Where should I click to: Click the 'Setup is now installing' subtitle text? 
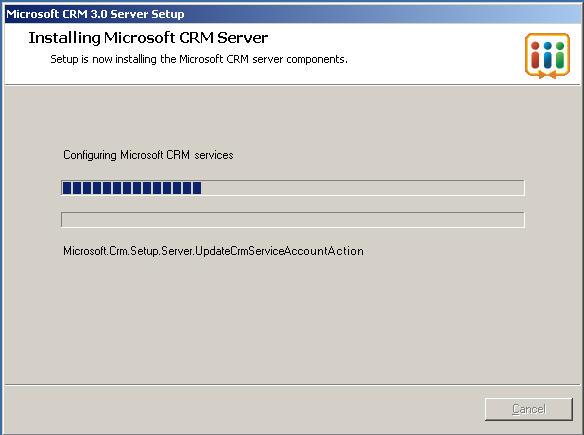[199, 59]
